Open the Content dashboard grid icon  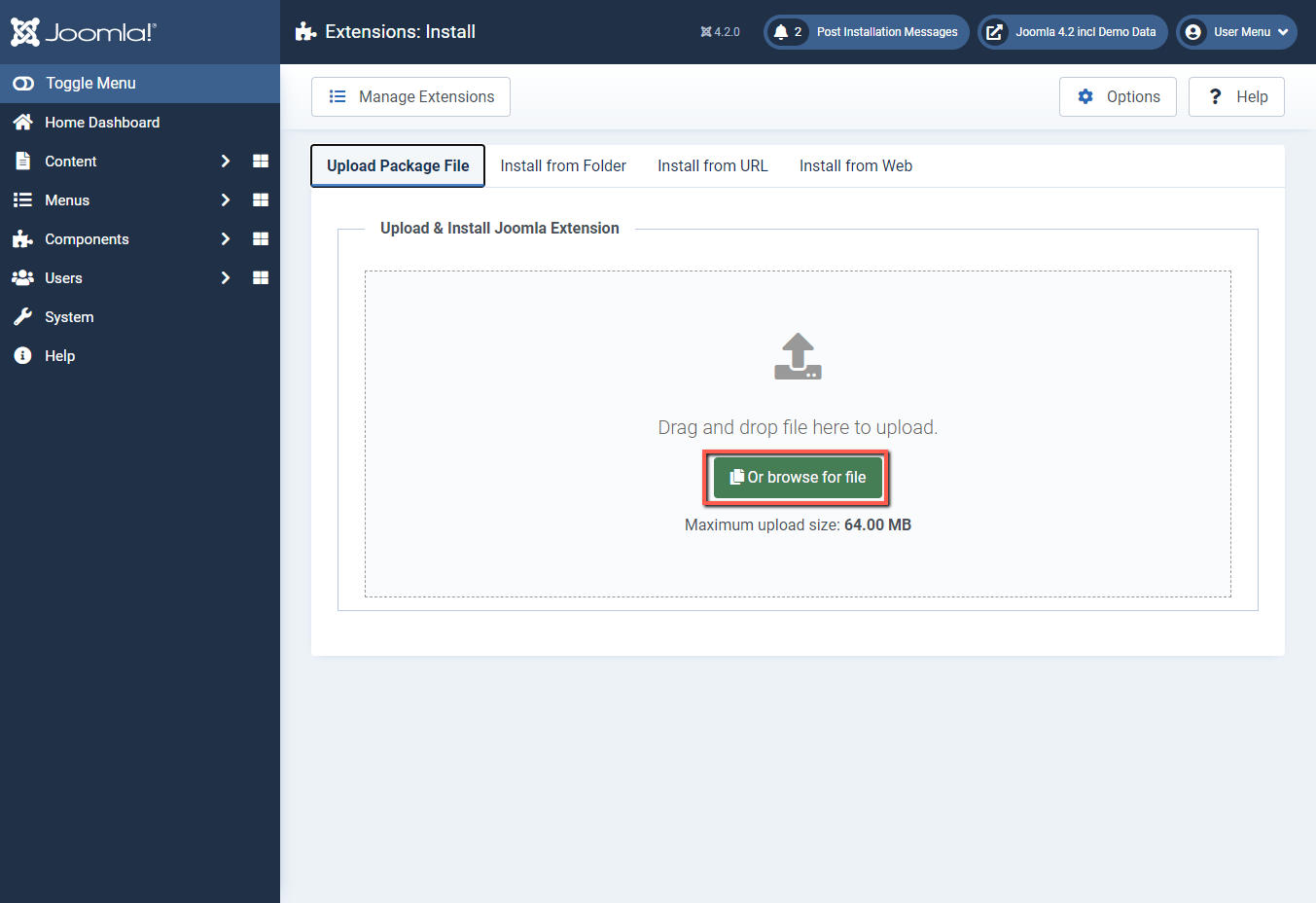point(260,161)
